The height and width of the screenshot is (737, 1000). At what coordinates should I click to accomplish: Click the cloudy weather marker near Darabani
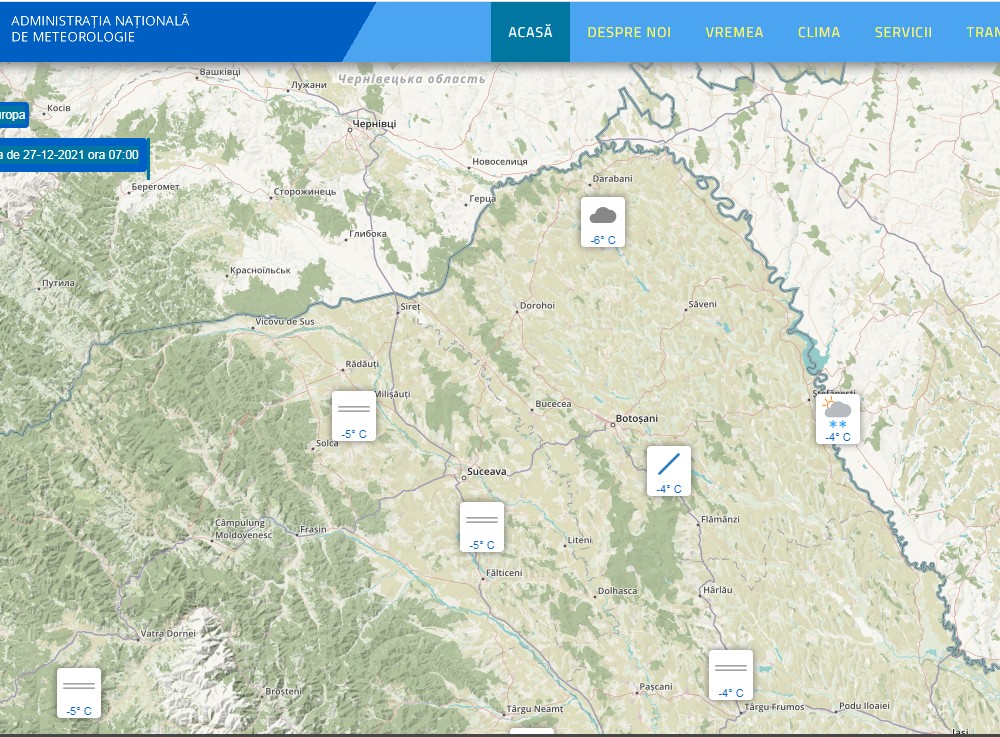[603, 221]
